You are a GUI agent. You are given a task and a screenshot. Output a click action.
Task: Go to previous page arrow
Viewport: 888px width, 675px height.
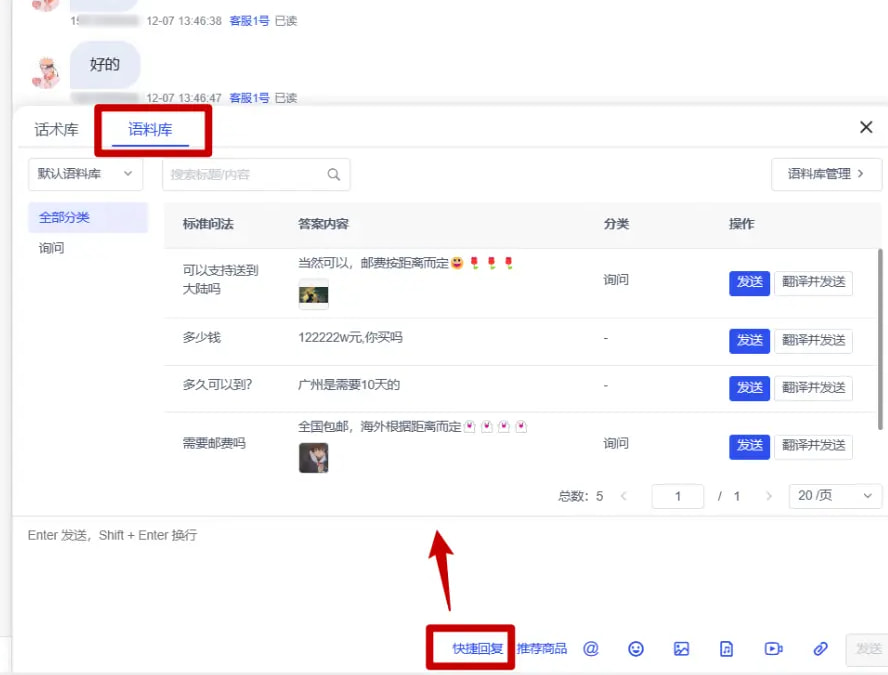tap(624, 496)
